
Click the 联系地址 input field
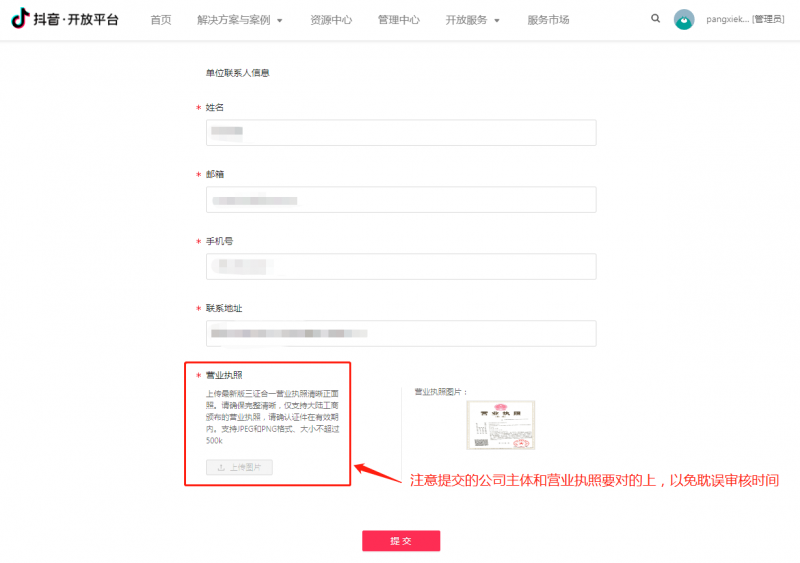pos(401,333)
